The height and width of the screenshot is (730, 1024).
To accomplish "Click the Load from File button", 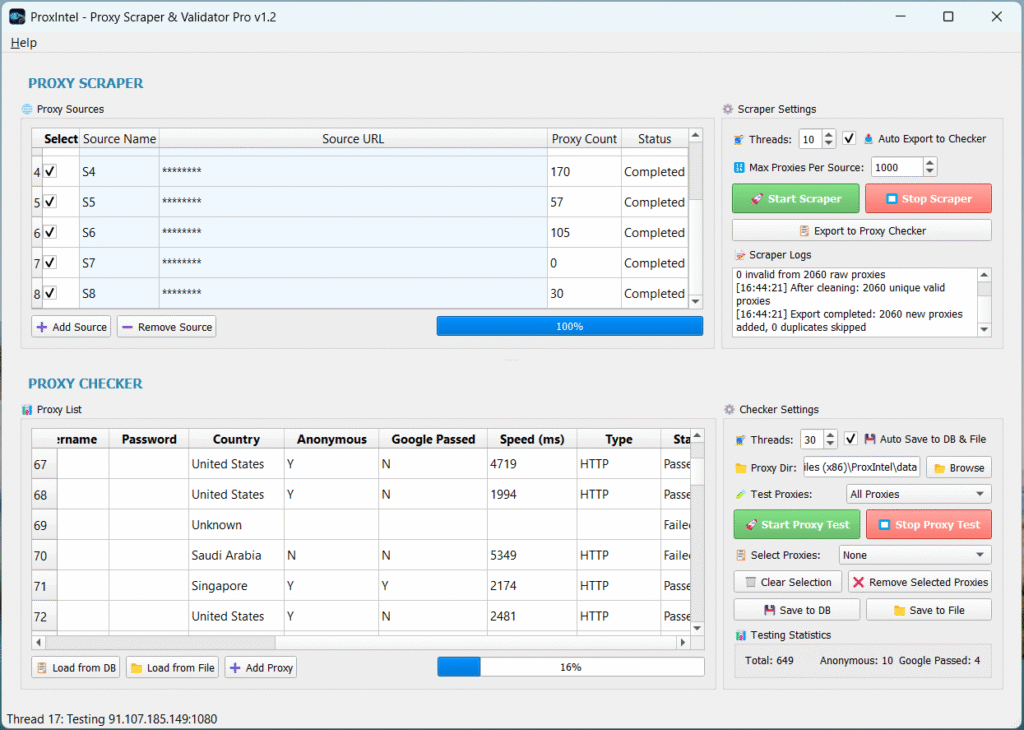I will (x=171, y=667).
